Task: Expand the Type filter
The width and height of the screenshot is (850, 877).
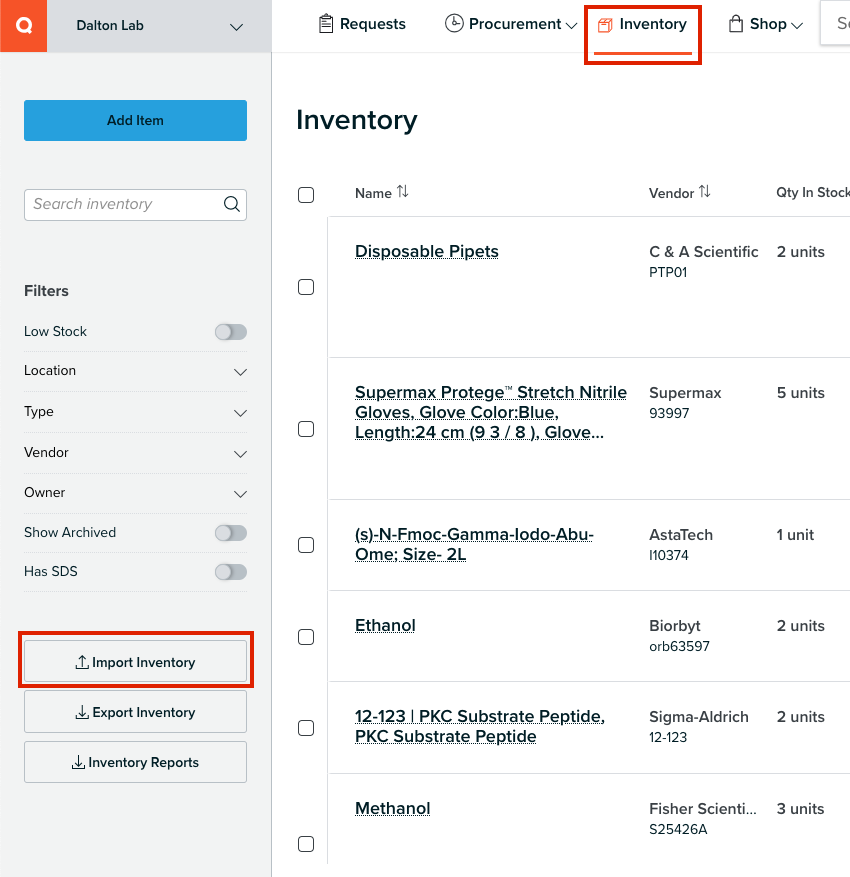Action: point(135,412)
